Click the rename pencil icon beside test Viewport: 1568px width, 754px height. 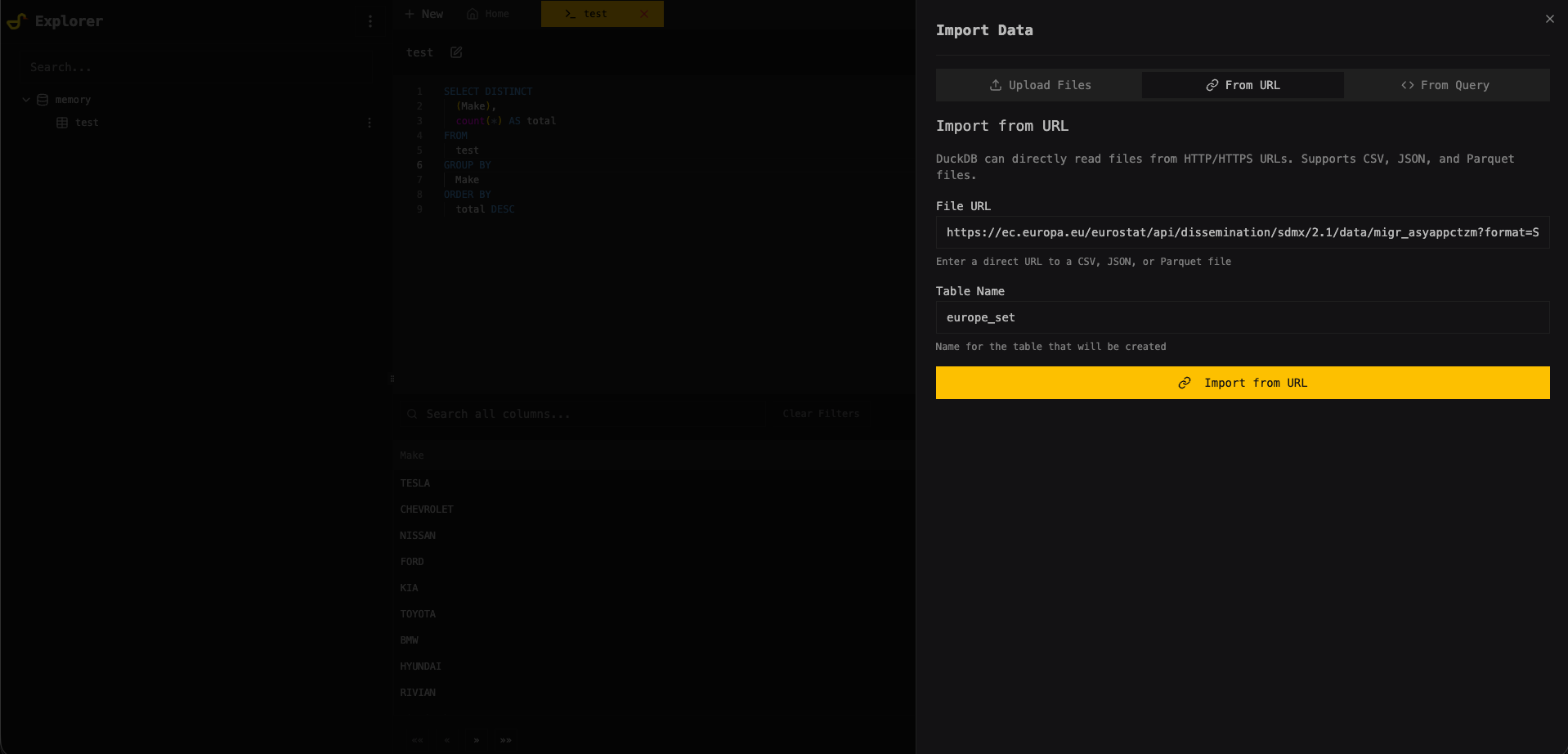click(456, 52)
